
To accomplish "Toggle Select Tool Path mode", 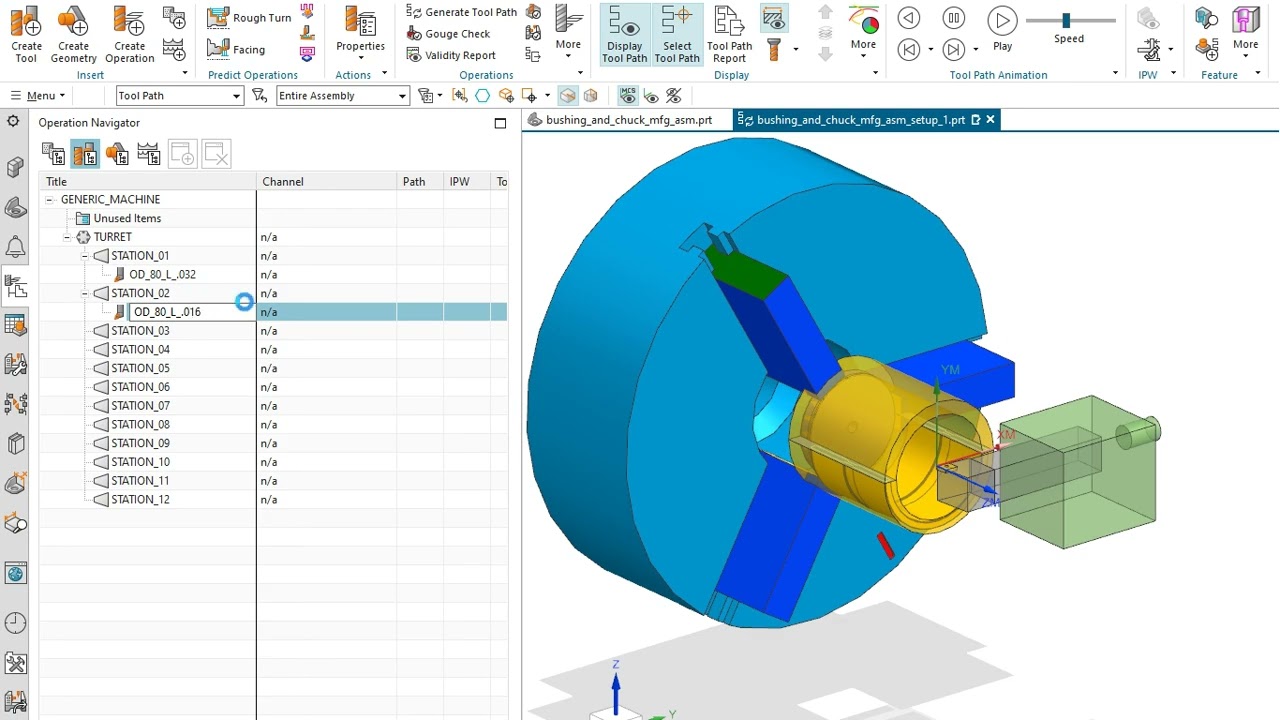I will click(677, 35).
